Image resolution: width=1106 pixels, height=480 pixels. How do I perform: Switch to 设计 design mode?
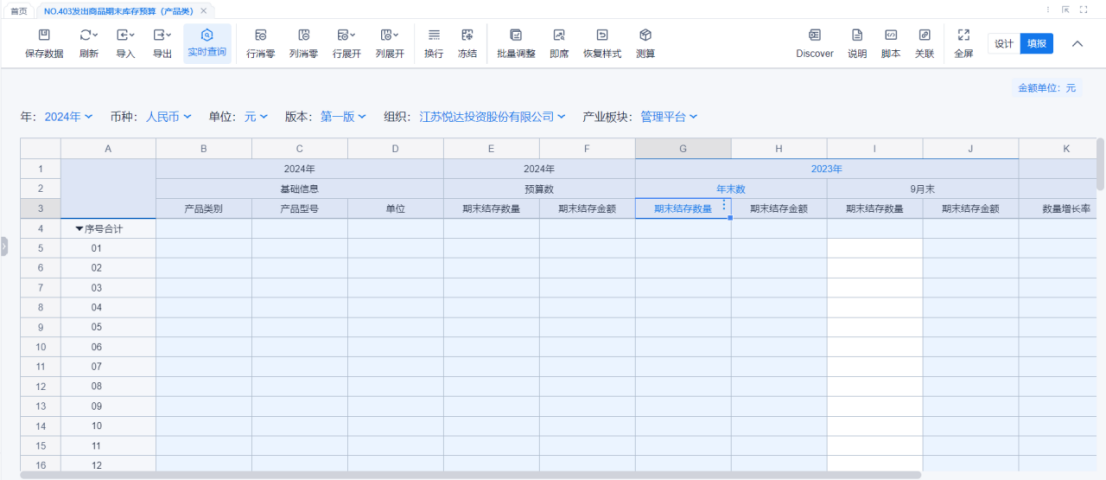pyautogui.click(x=1004, y=44)
